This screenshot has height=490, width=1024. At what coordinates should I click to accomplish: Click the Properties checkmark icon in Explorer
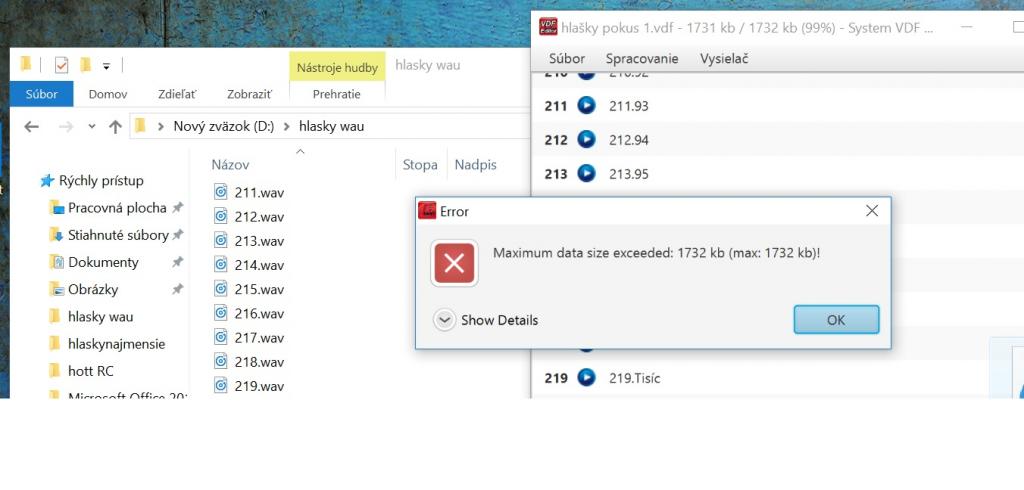61,65
